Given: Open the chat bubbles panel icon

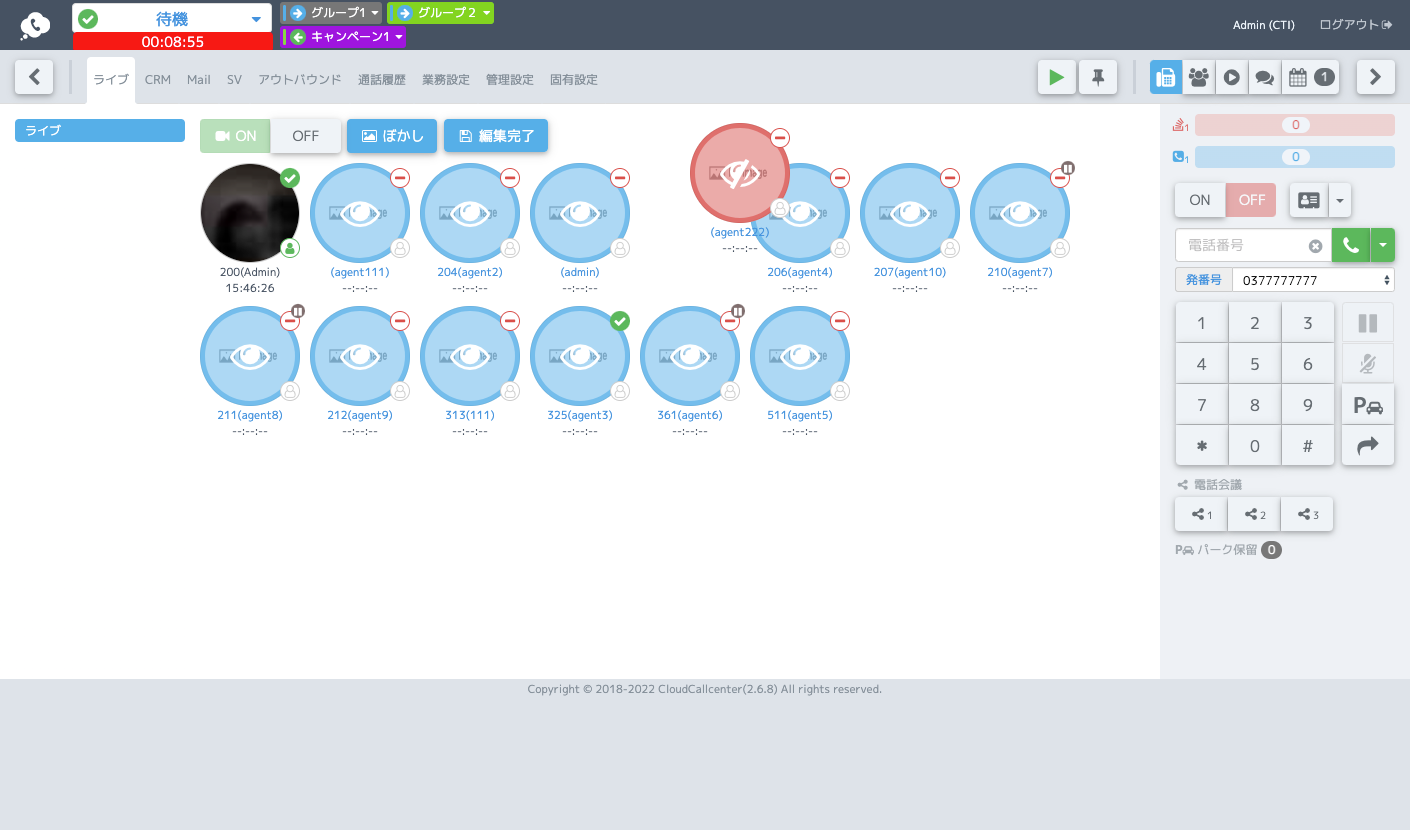Looking at the screenshot, I should [x=1265, y=77].
